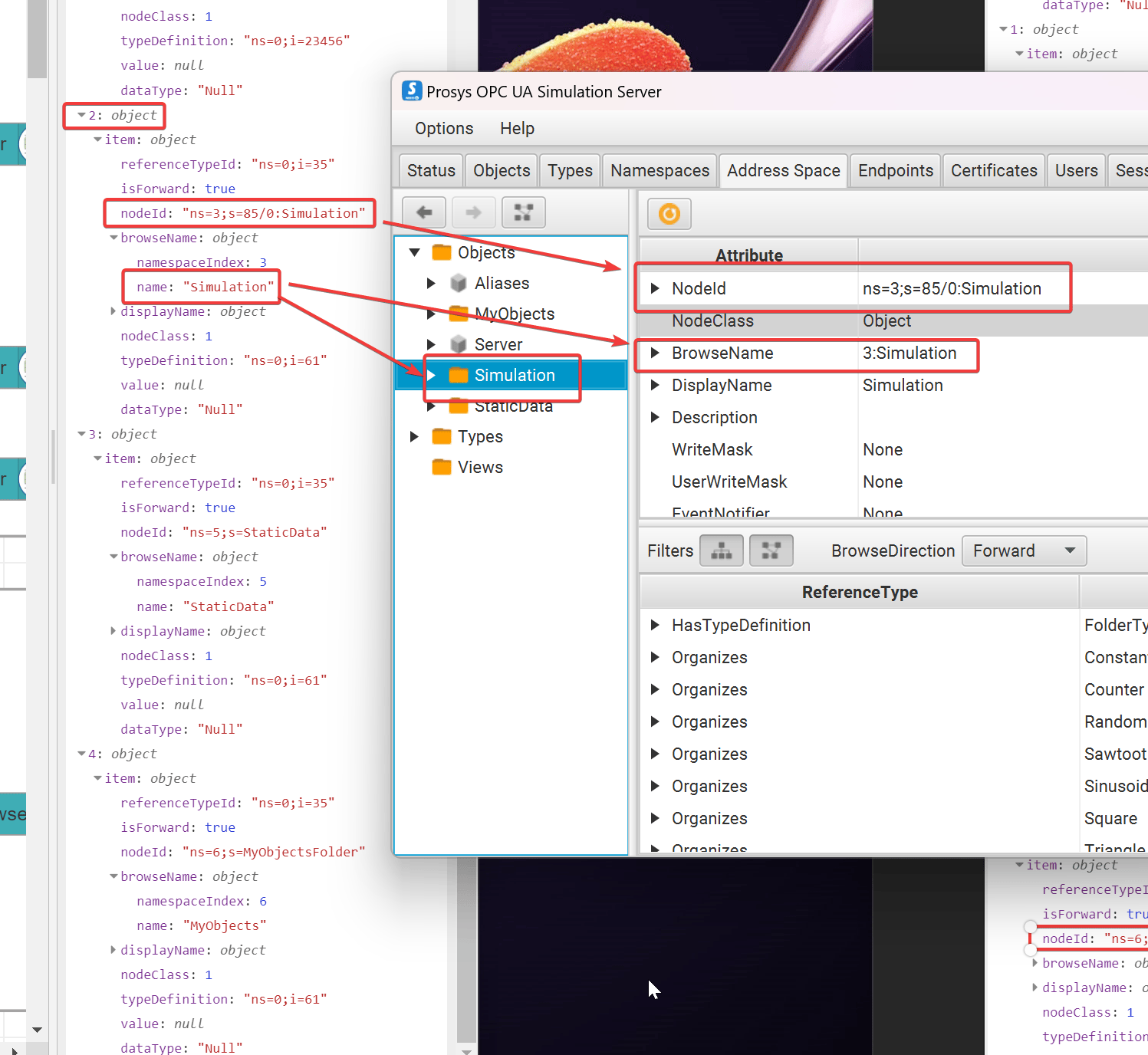Click the back navigation arrow in Address Space
The image size is (1148, 1055).
coord(423,212)
